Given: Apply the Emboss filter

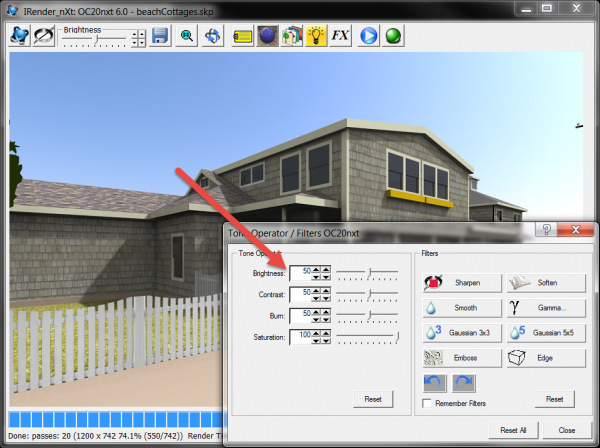Looking at the screenshot, I should [461, 358].
